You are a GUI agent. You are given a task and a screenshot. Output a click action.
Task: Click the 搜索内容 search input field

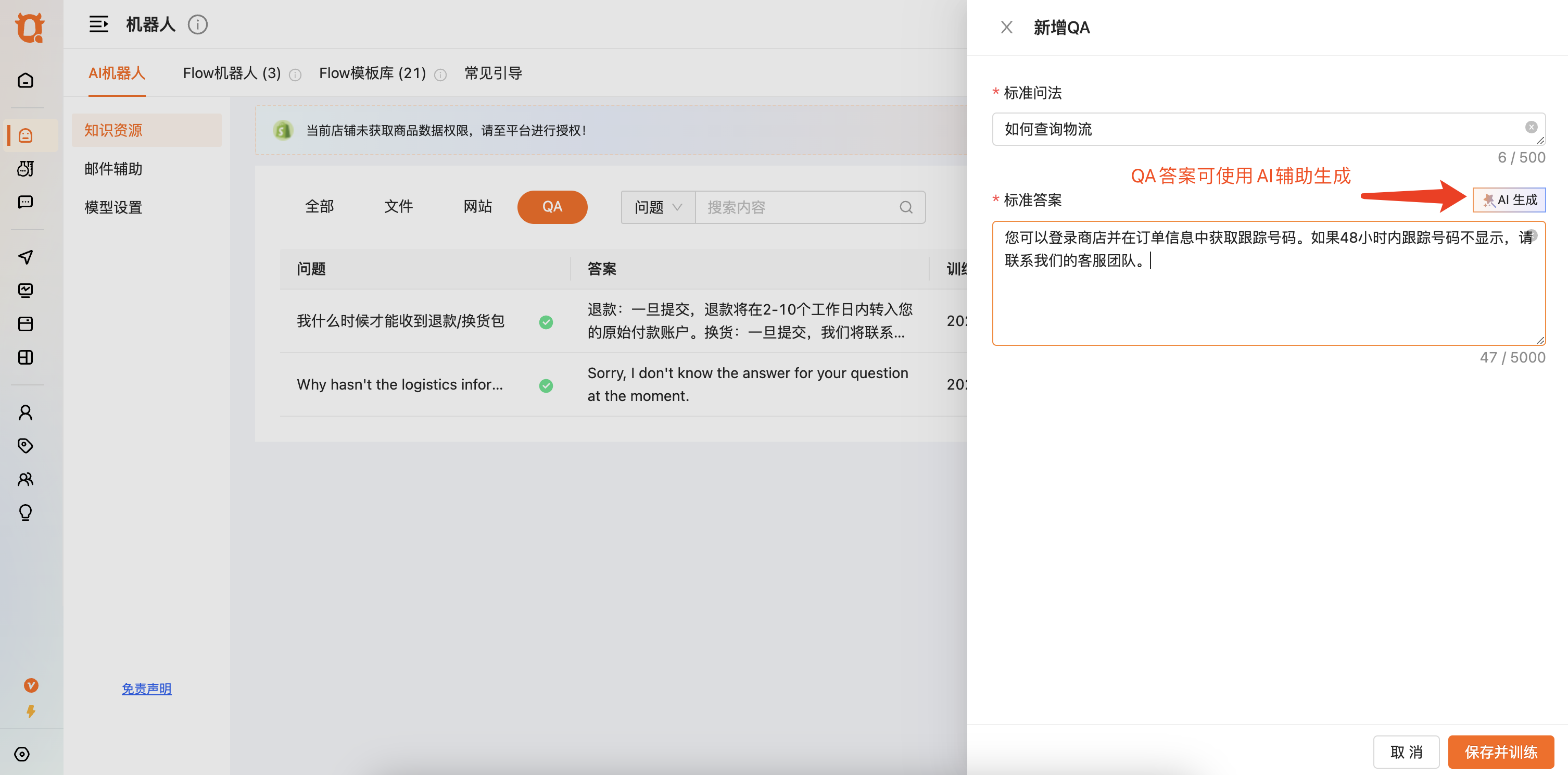pos(798,208)
